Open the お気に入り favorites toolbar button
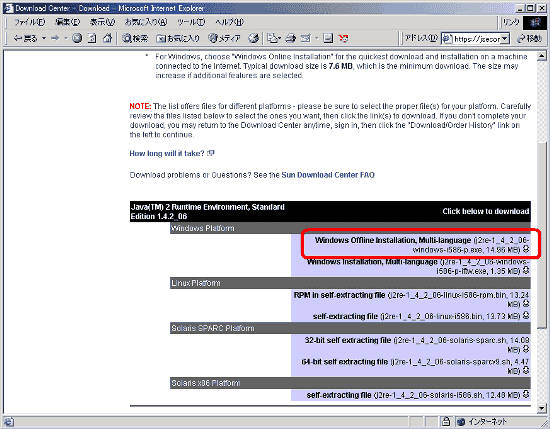The width and height of the screenshot is (550, 429). click(178, 38)
